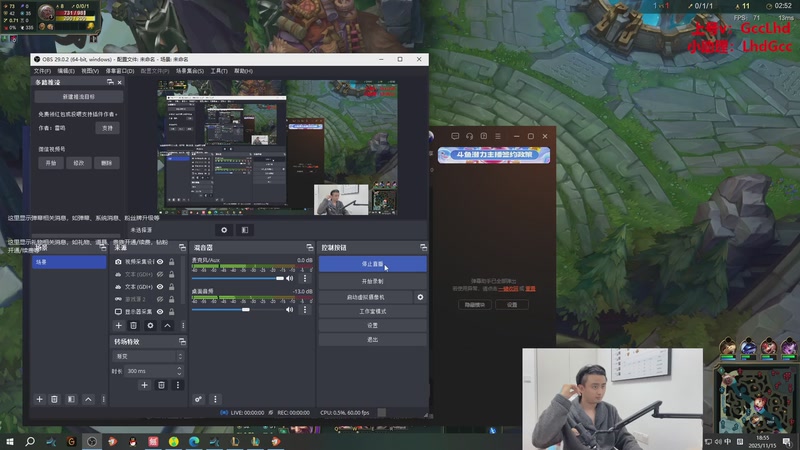Click the Support button next to the author name
800x450 pixels.
[x=107, y=128]
